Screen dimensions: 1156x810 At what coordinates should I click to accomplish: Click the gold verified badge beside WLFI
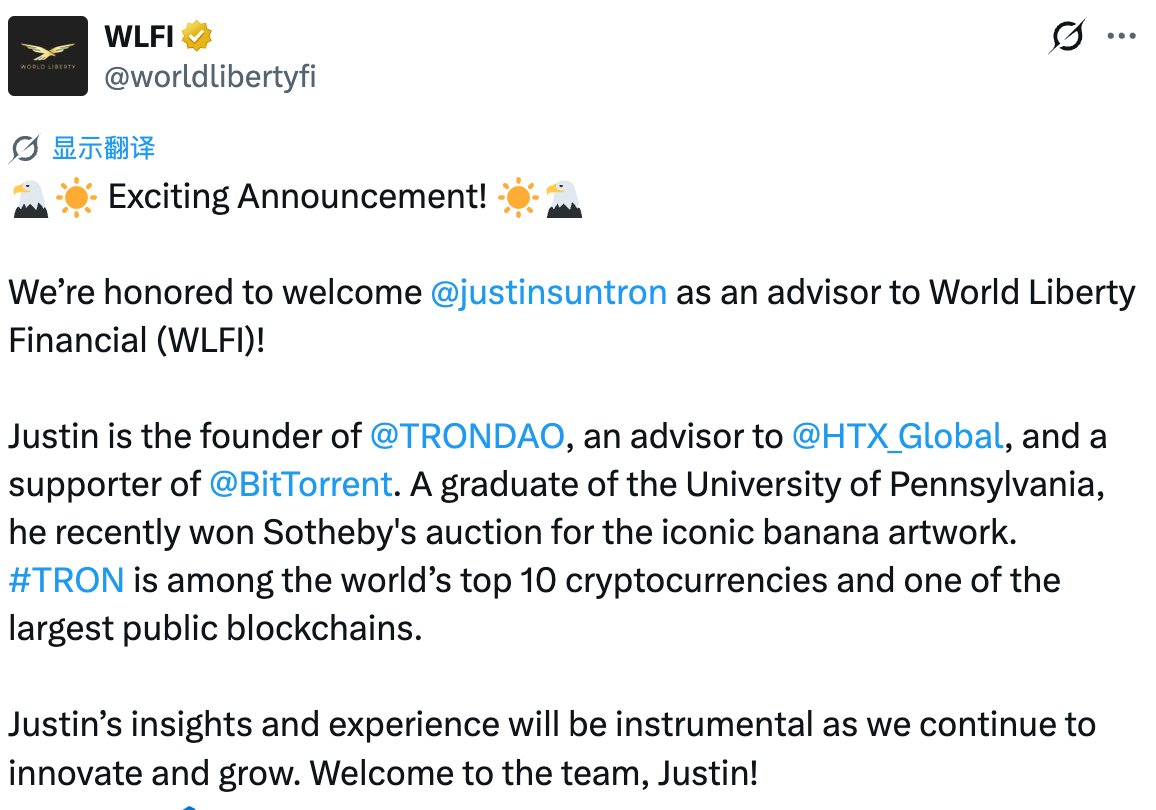[197, 37]
